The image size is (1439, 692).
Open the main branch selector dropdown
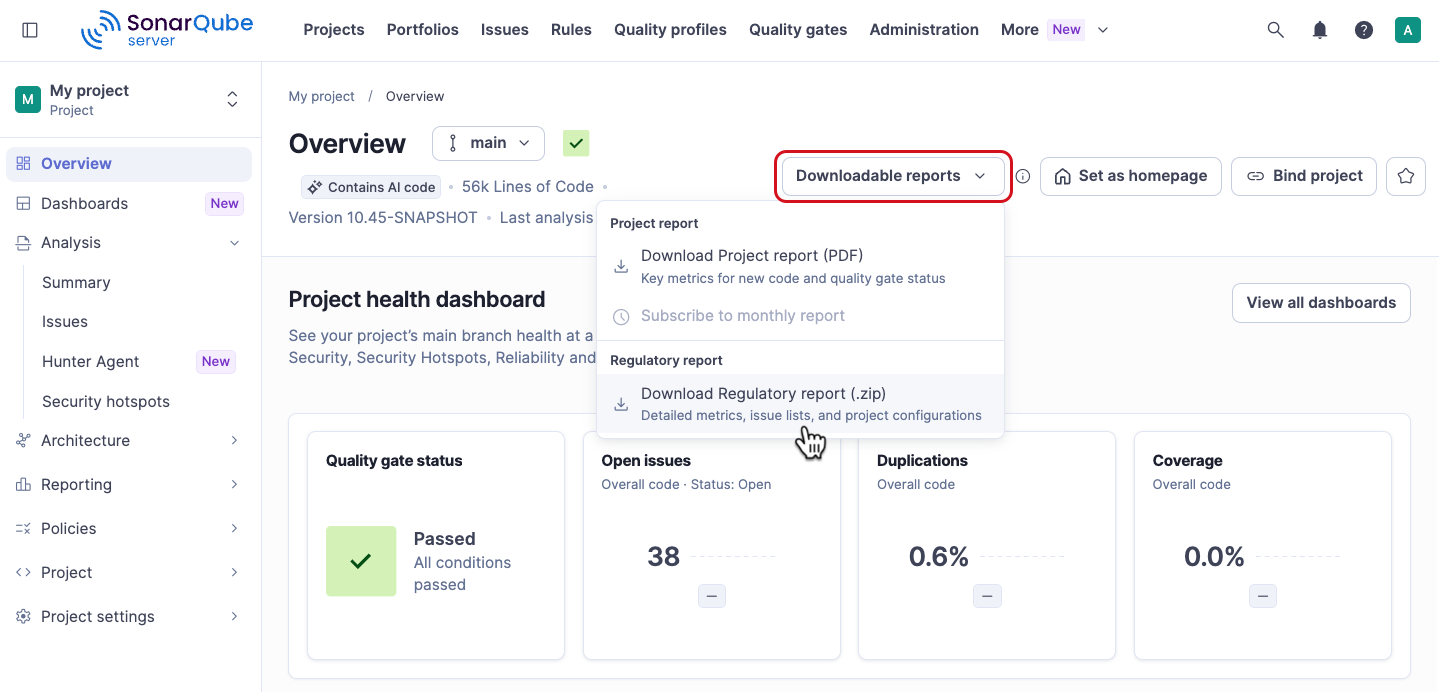[x=488, y=143]
